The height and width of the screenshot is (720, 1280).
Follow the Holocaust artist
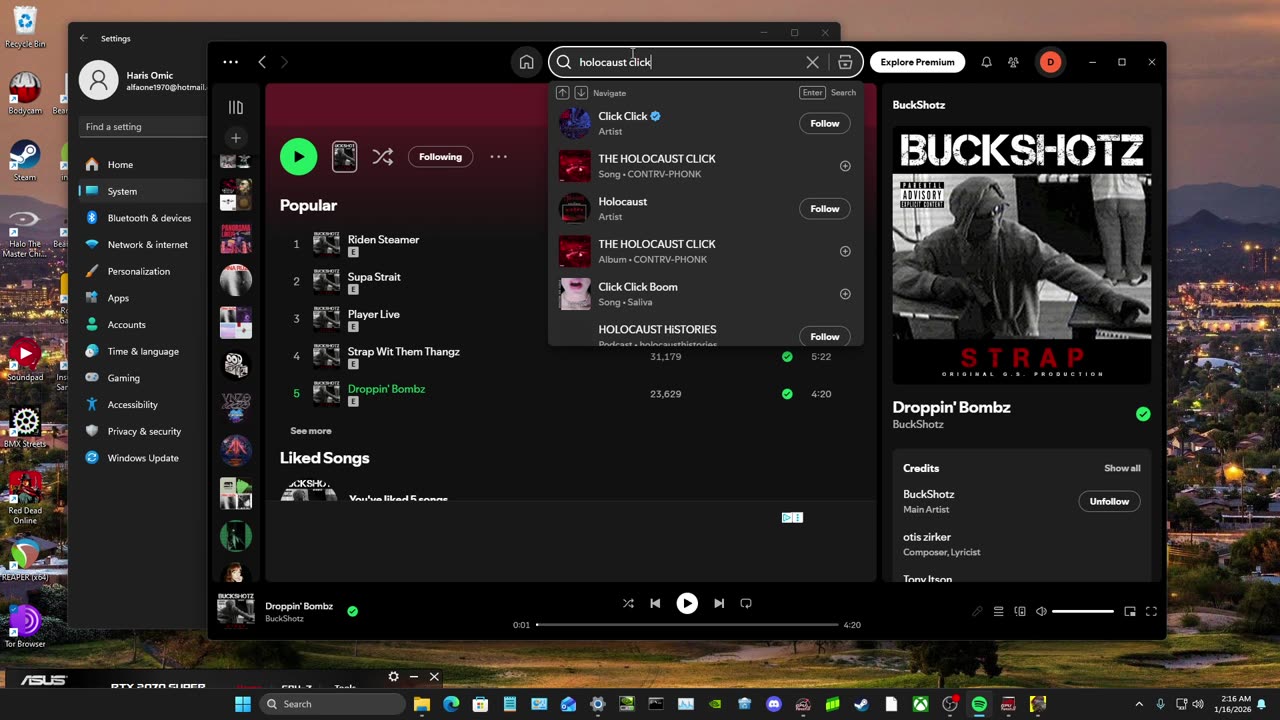pos(825,209)
